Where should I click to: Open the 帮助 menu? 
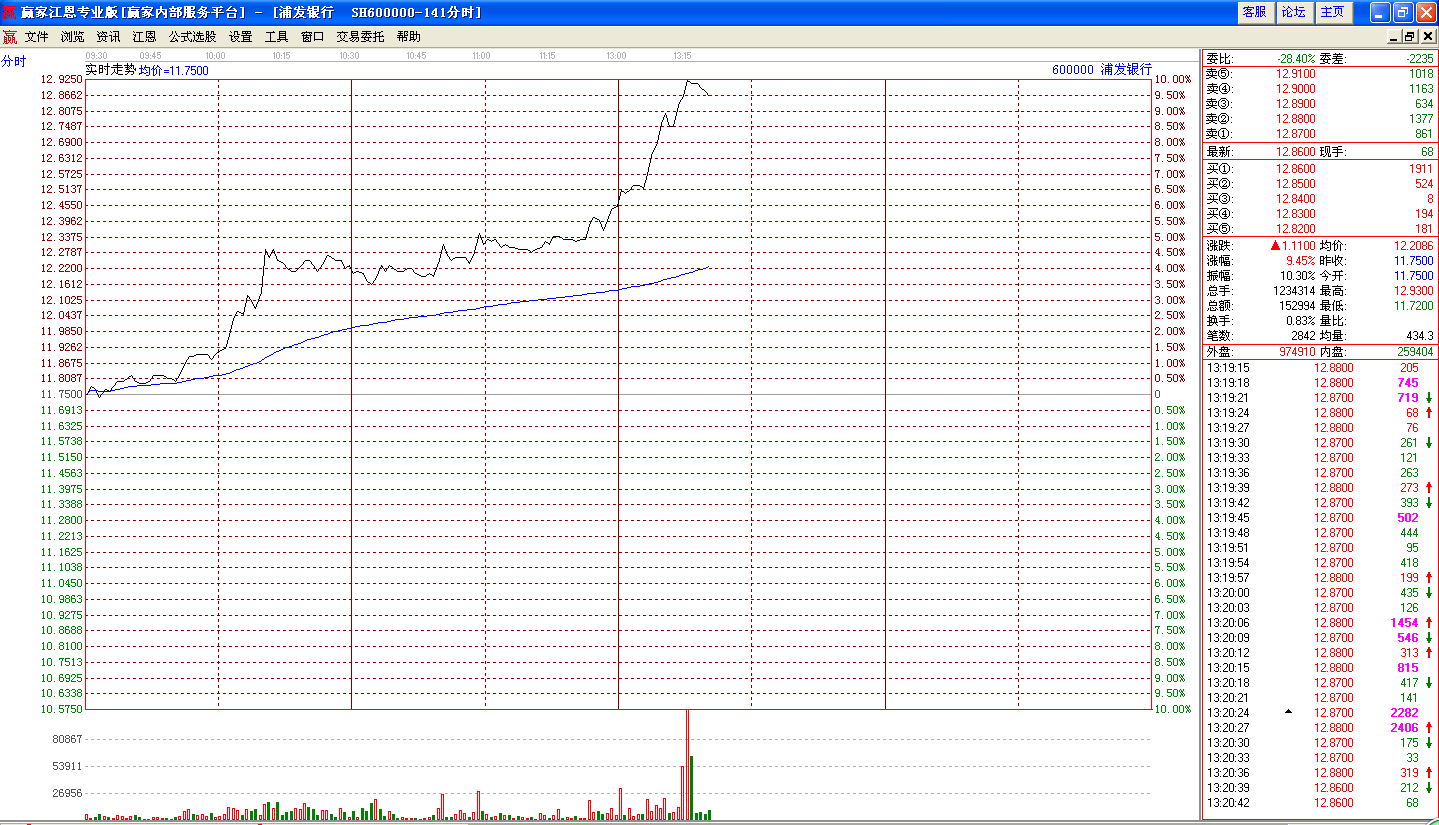pyautogui.click(x=408, y=36)
